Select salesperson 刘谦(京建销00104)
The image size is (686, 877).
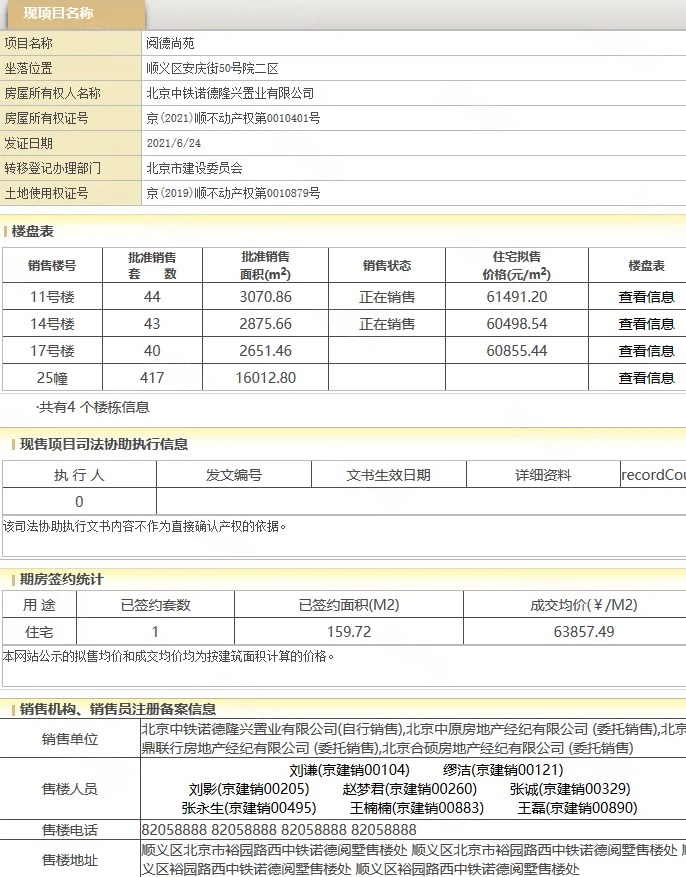(x=349, y=770)
